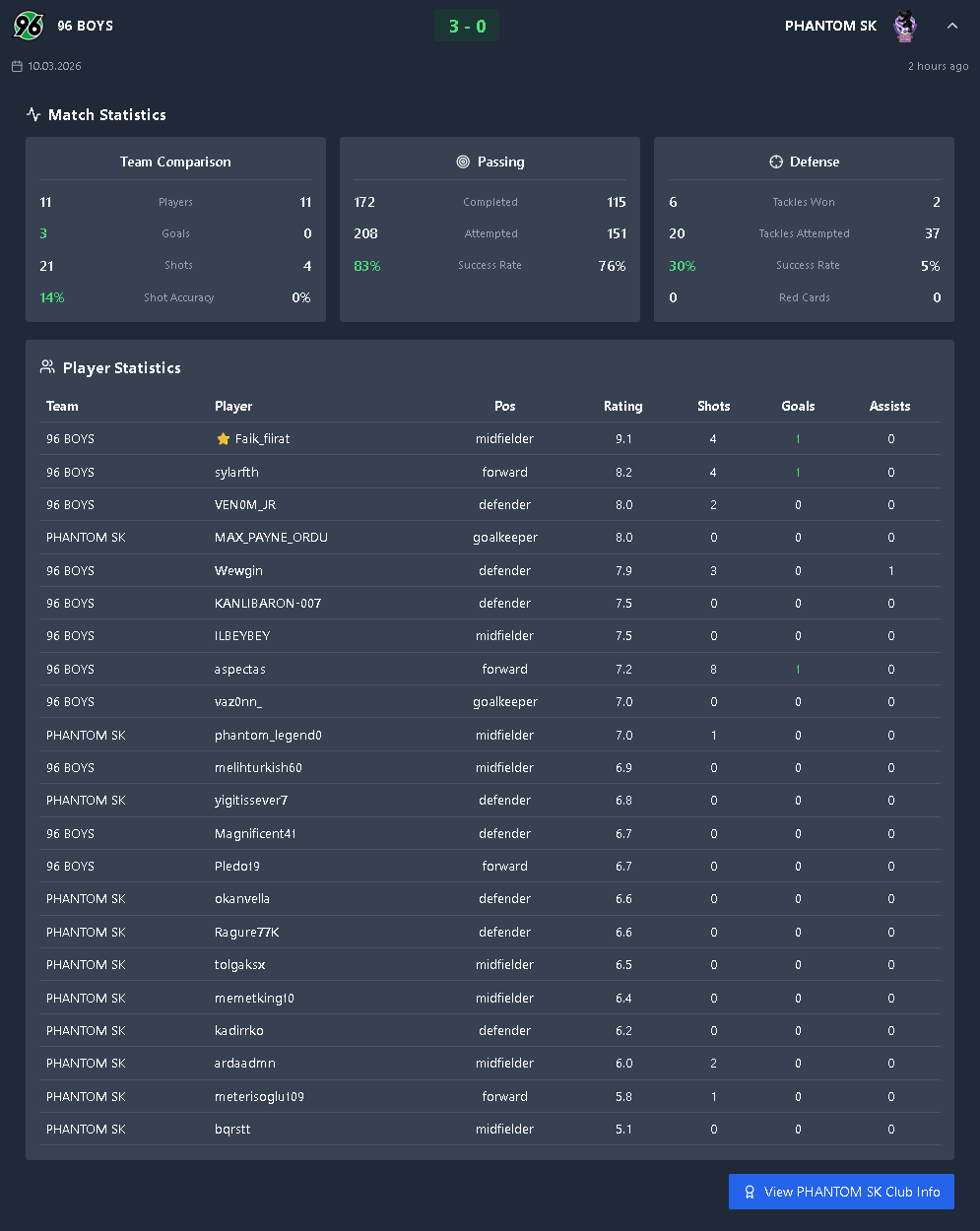Click the PHANTOM SK club avatar
The image size is (980, 1231).
(904, 27)
